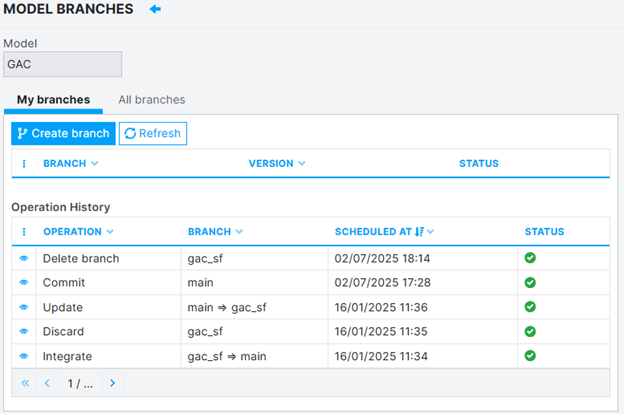This screenshot has width=624, height=414.
Task: Click date '16/01/2025 11:36'
Action: click(x=381, y=307)
